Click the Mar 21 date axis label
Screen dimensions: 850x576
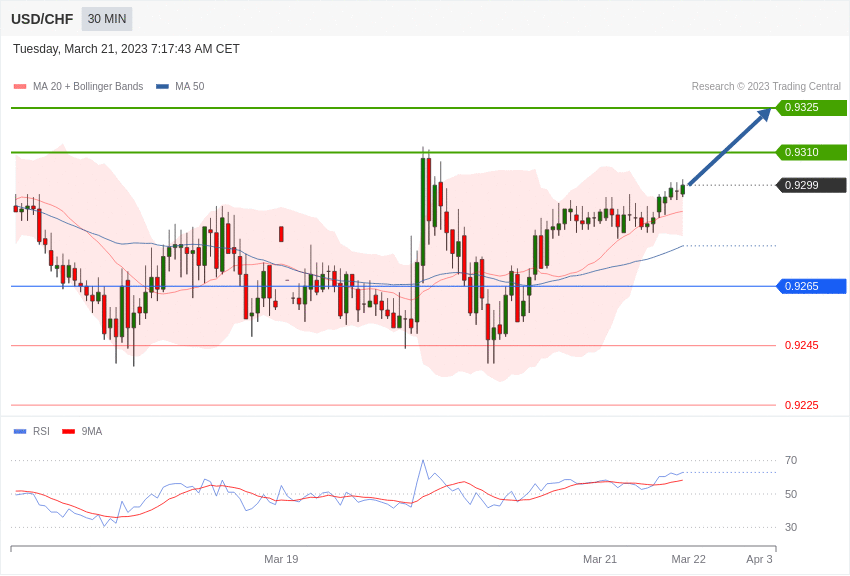[x=600, y=559]
